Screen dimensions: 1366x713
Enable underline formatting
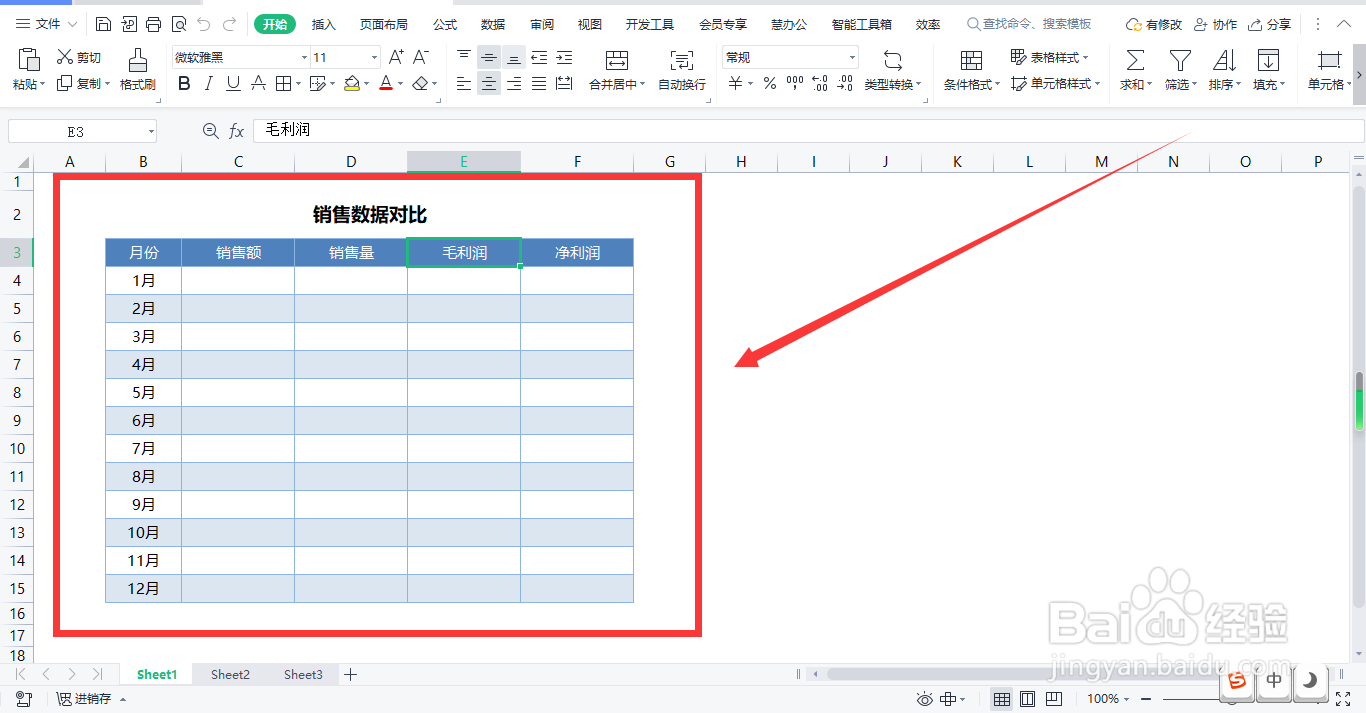point(232,84)
